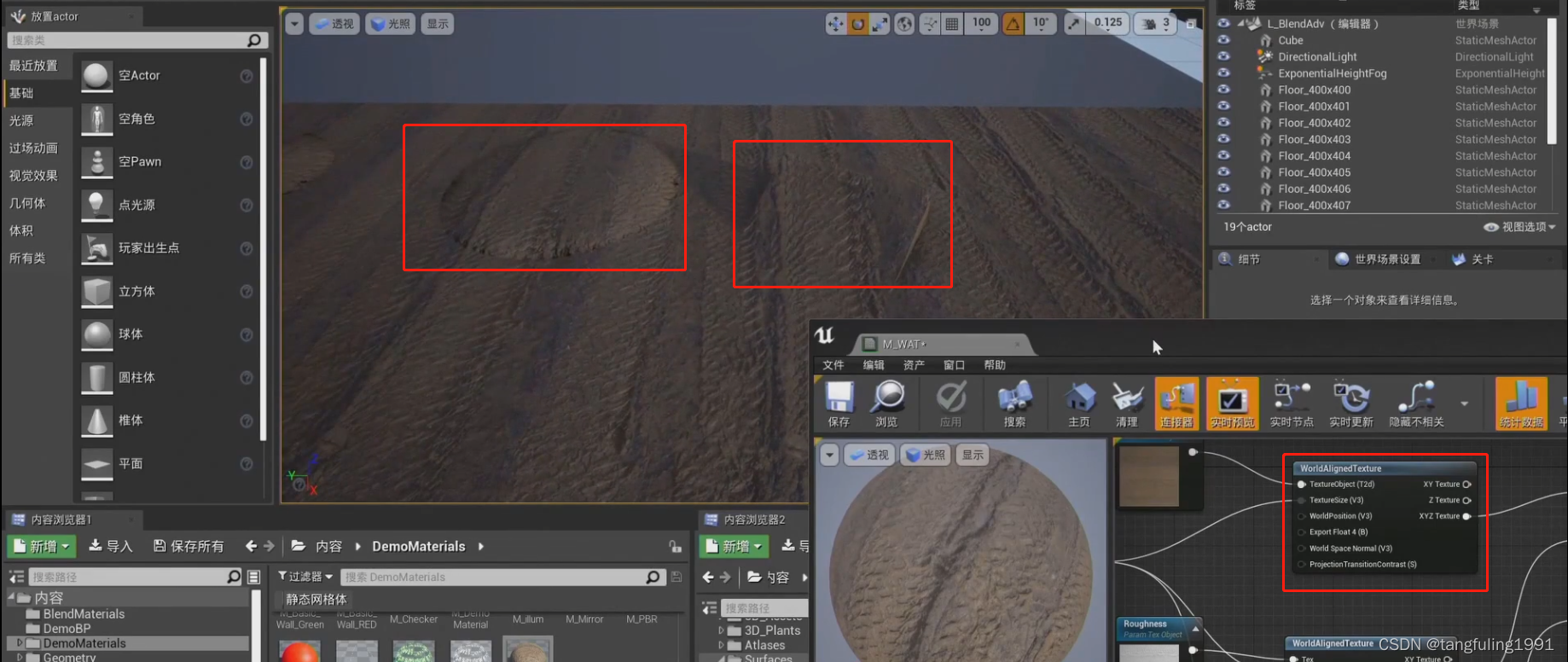Viewport: 1568px width, 662px height.
Task: Open scale snap 0.125 dropdown
Action: 1108,24
